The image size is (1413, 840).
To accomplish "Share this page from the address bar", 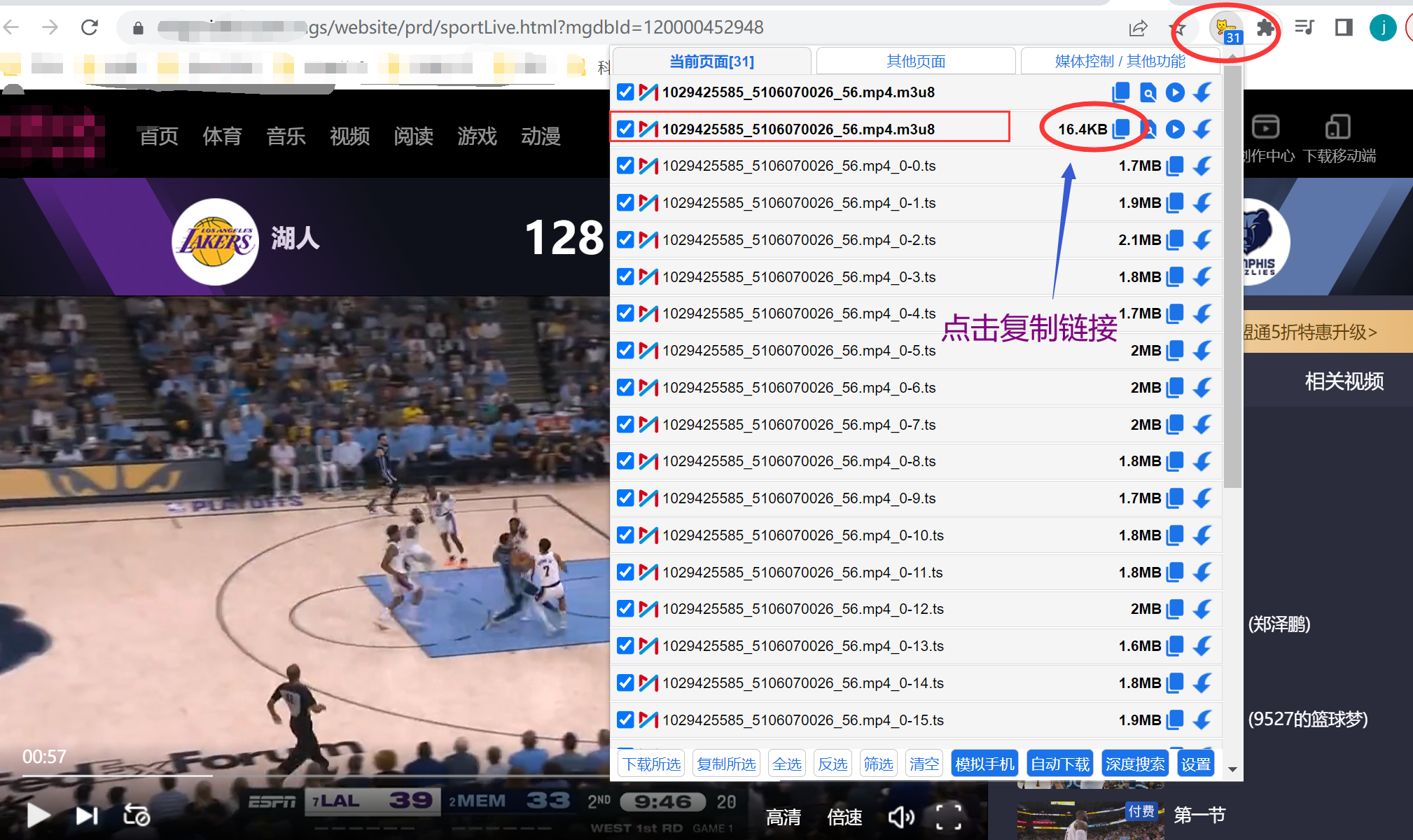I will pos(1139,28).
